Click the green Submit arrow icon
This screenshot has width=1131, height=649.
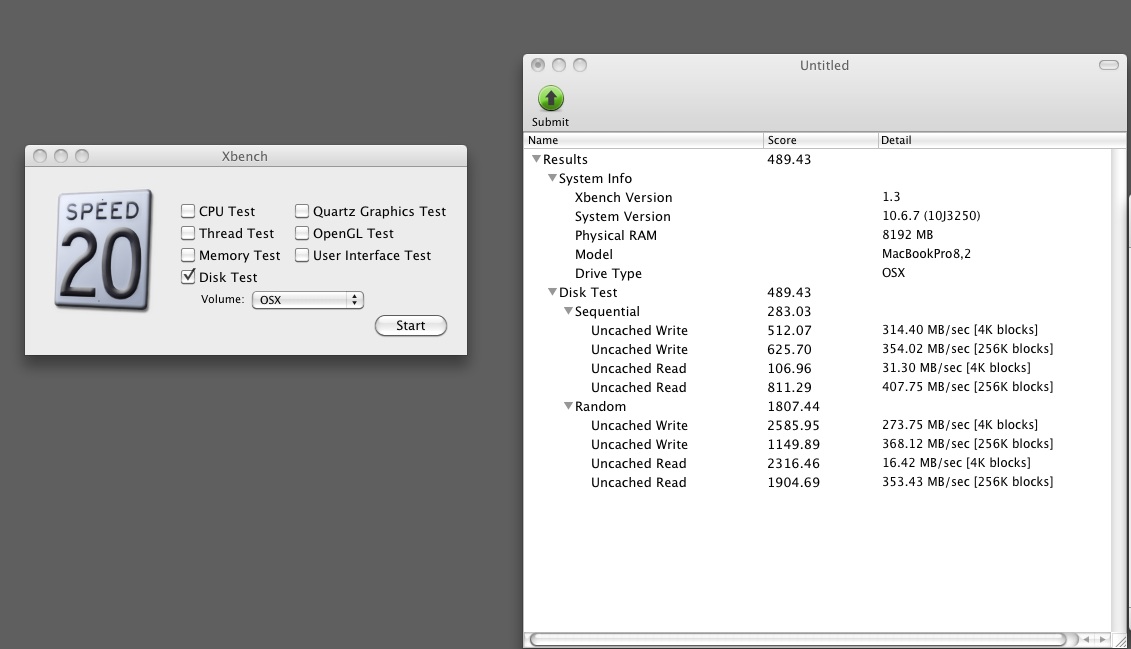[x=551, y=98]
